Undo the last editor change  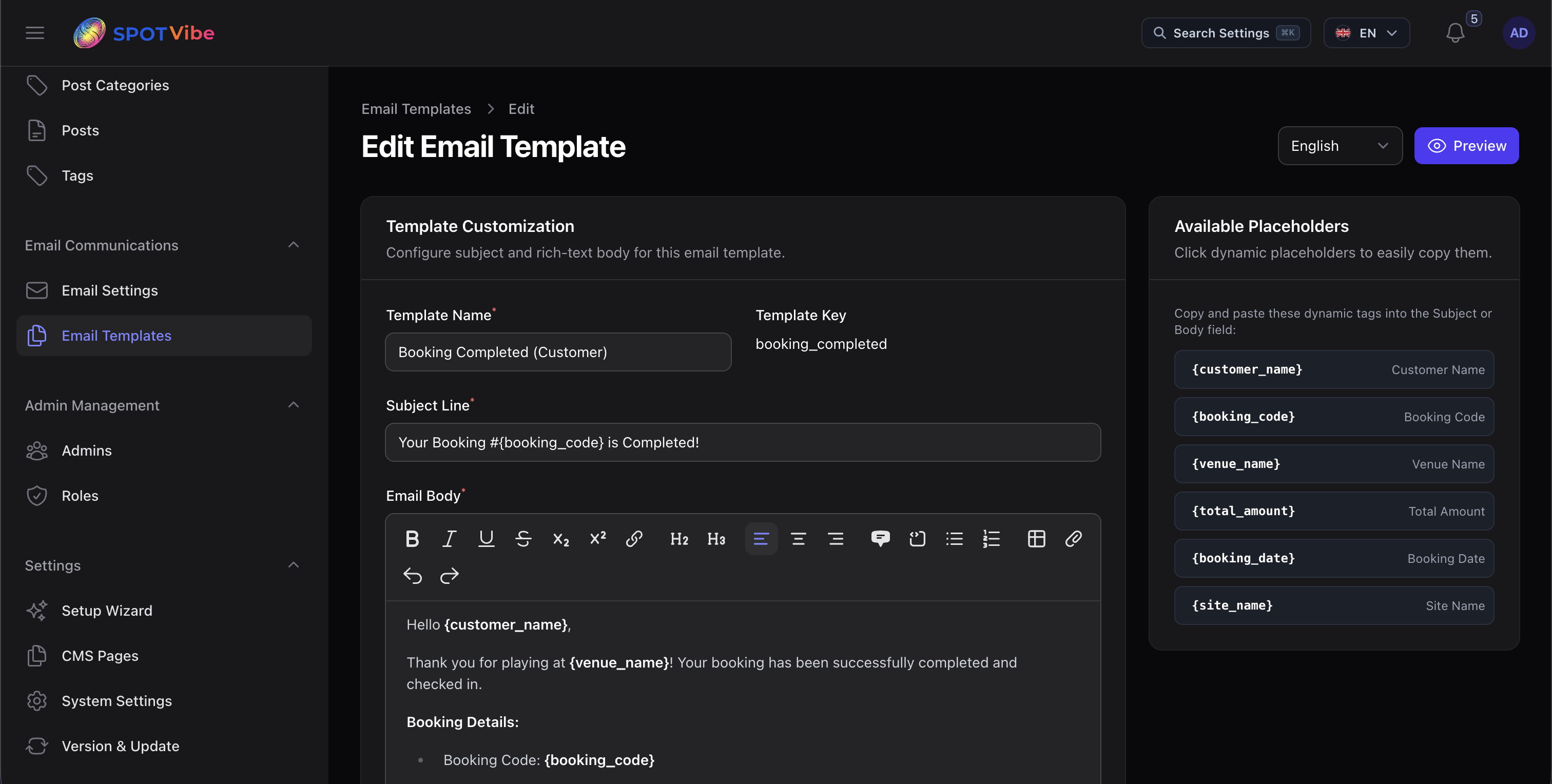412,576
